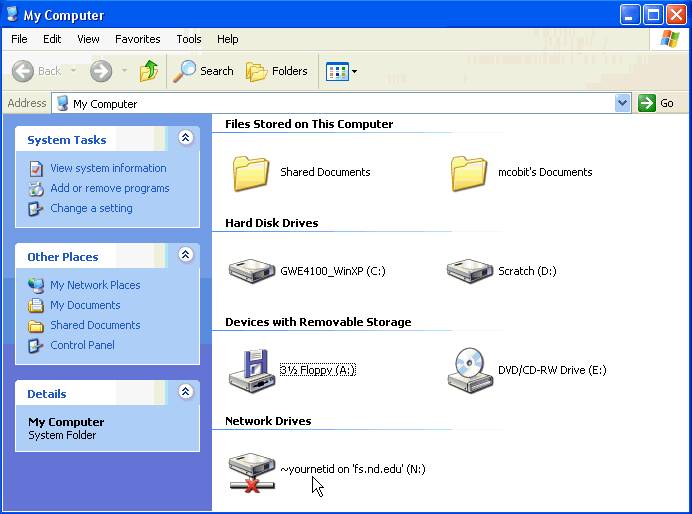692x514 pixels.
Task: Click the View system information link
Action: (108, 168)
